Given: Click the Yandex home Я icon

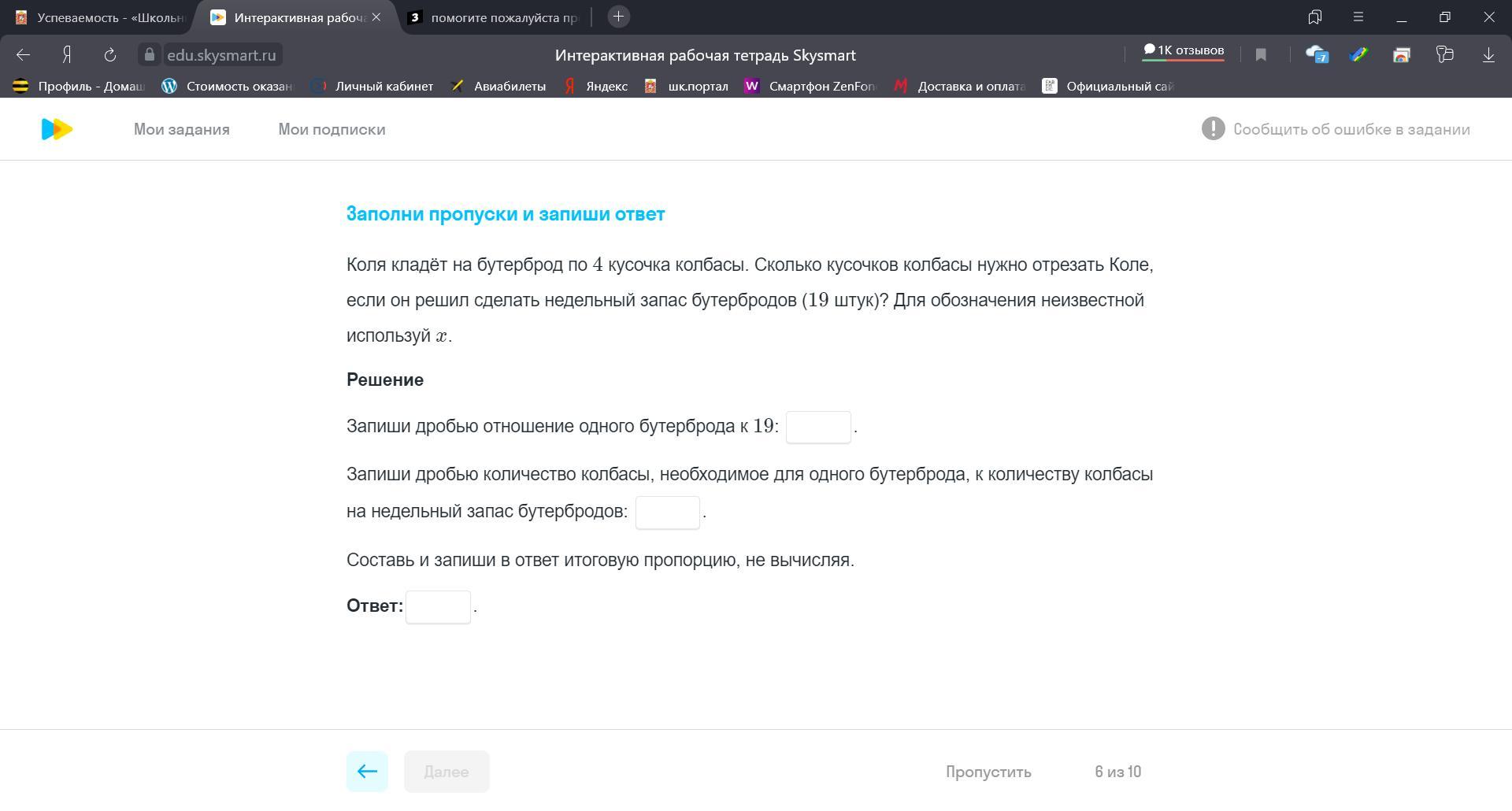Looking at the screenshot, I should [x=68, y=55].
